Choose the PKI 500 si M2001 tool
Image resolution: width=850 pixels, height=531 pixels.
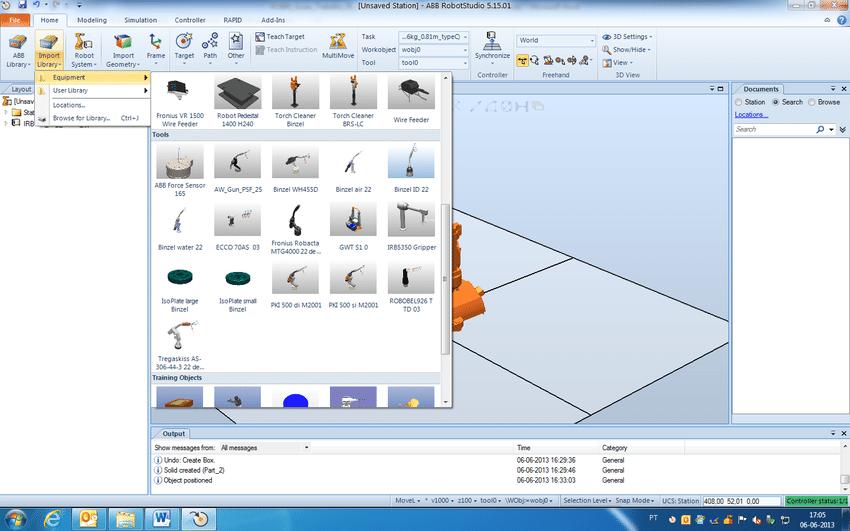point(353,286)
